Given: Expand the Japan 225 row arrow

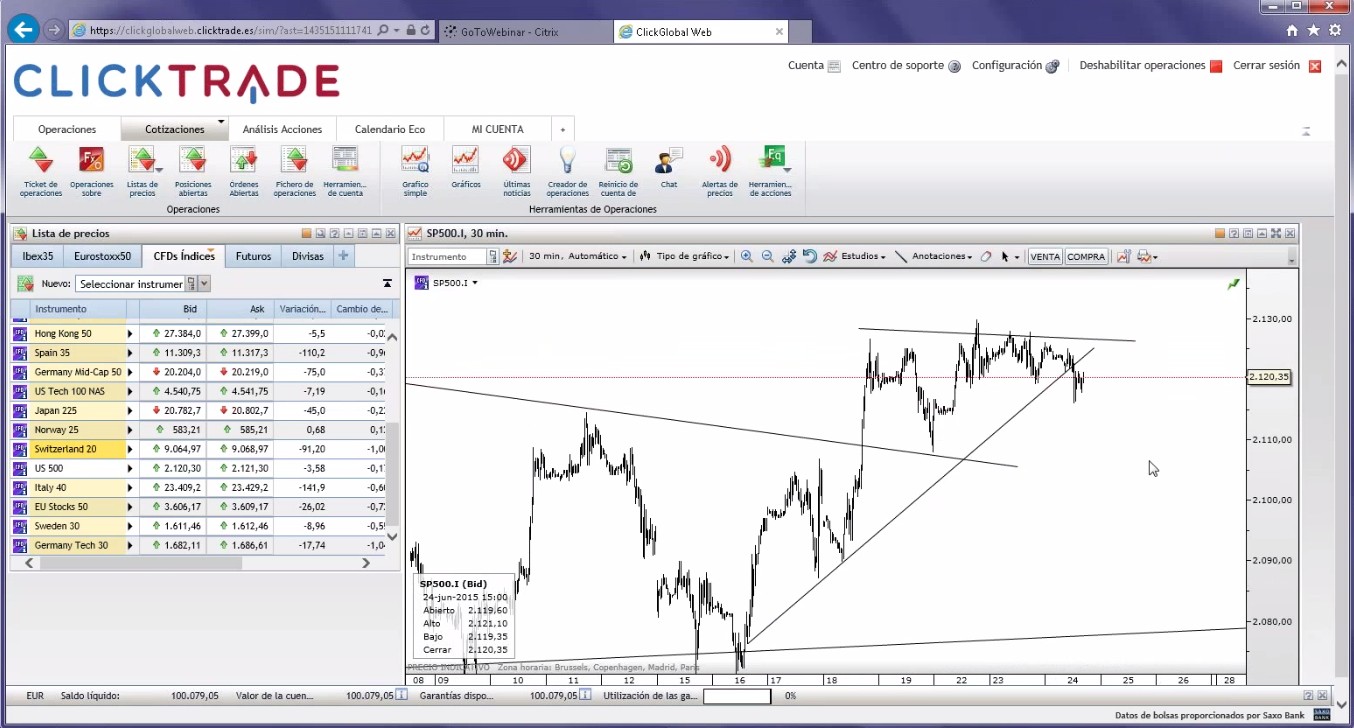Looking at the screenshot, I should (129, 411).
